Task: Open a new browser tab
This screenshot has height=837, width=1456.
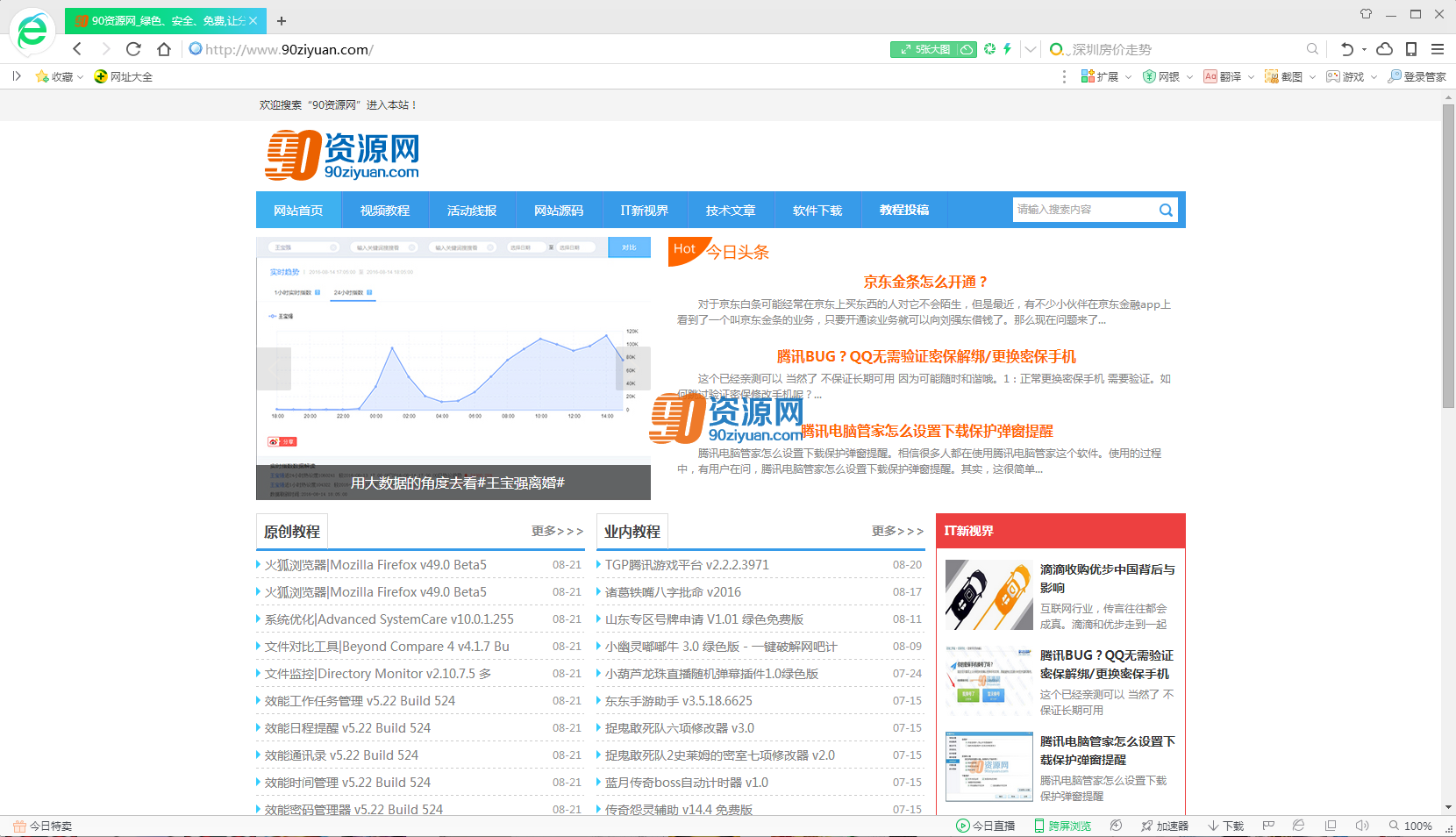Action: [282, 21]
